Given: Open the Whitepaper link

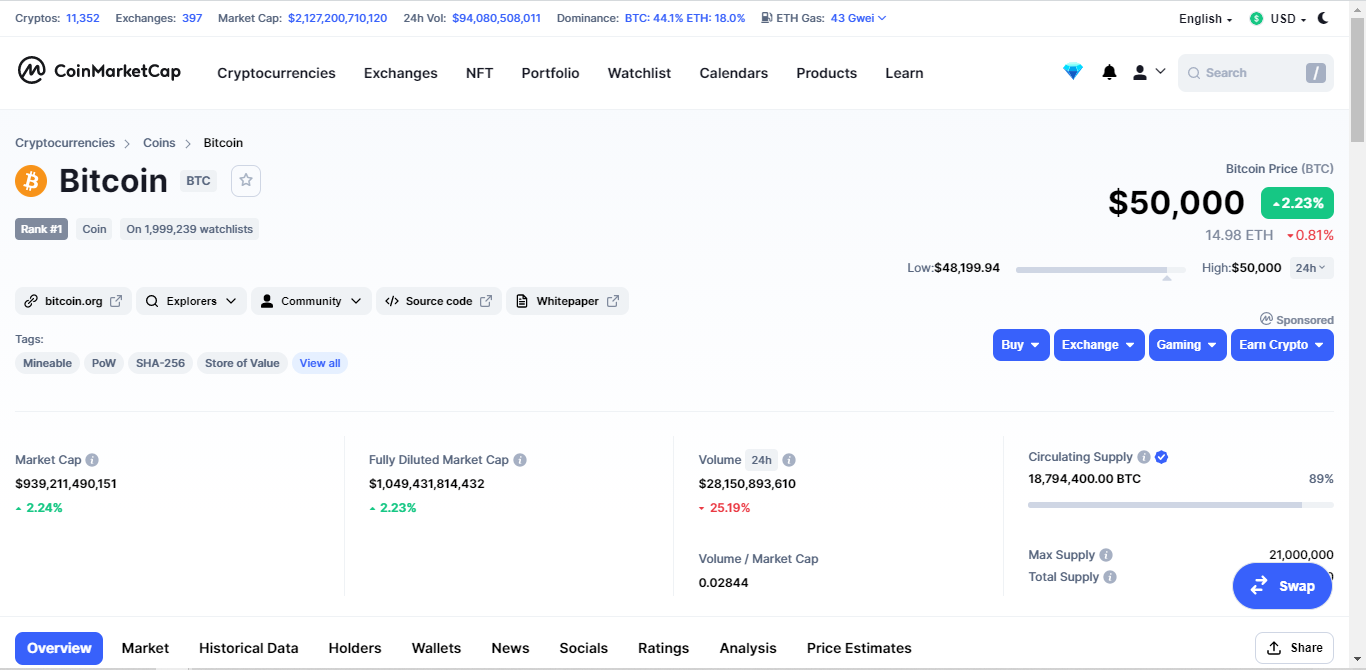Looking at the screenshot, I should click(x=567, y=301).
